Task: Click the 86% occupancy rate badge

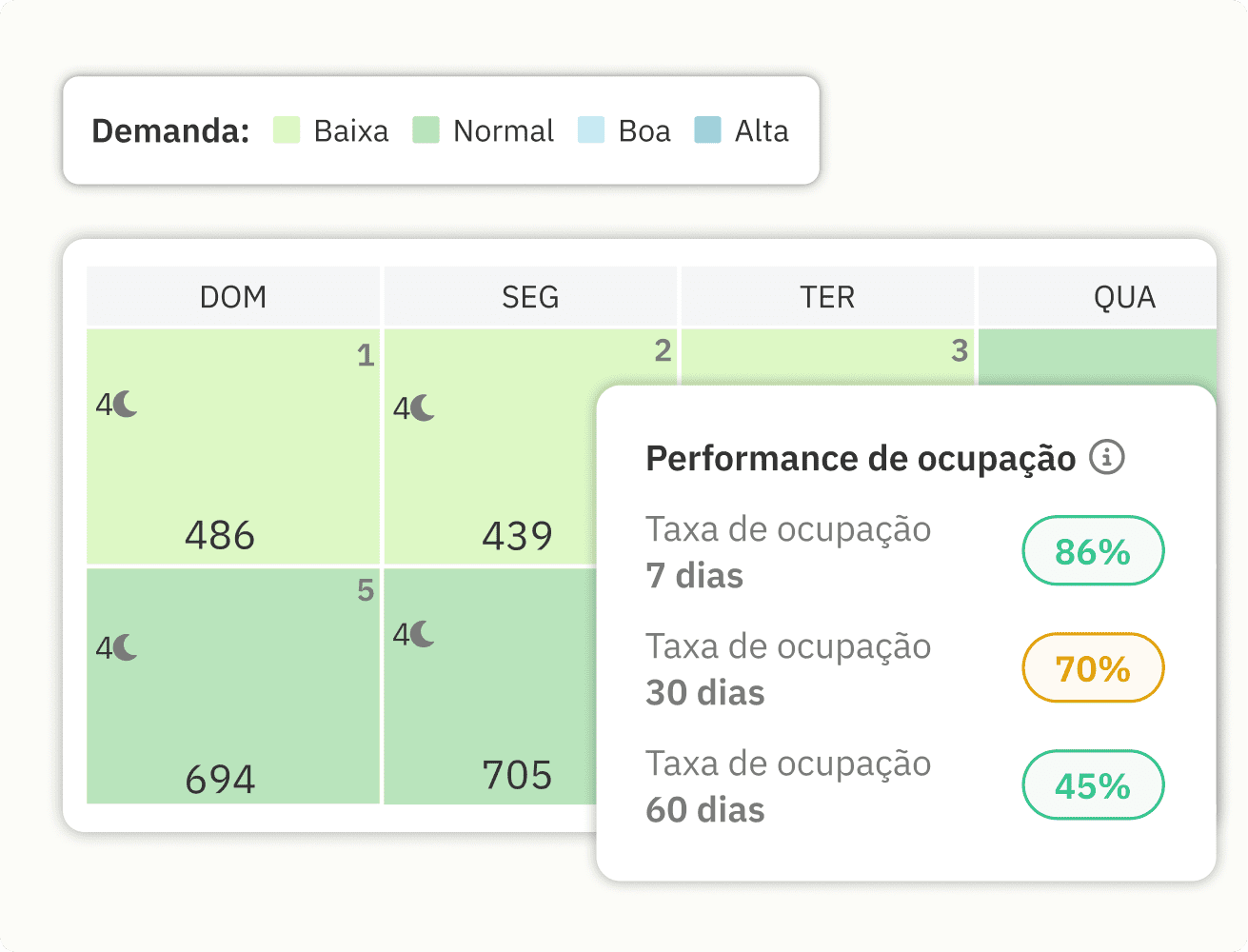Action: (1092, 550)
